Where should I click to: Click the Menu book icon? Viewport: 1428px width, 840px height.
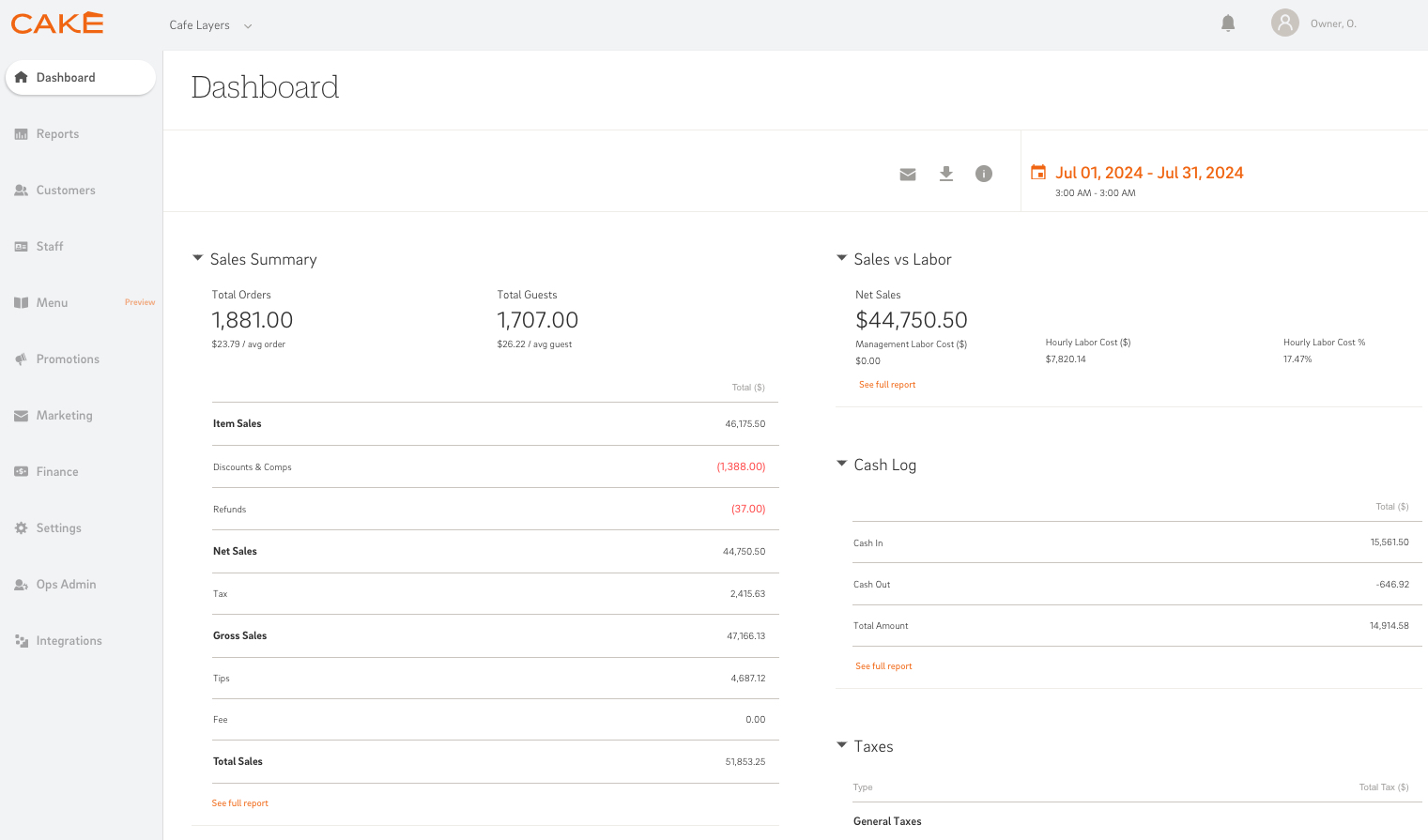pos(21,303)
